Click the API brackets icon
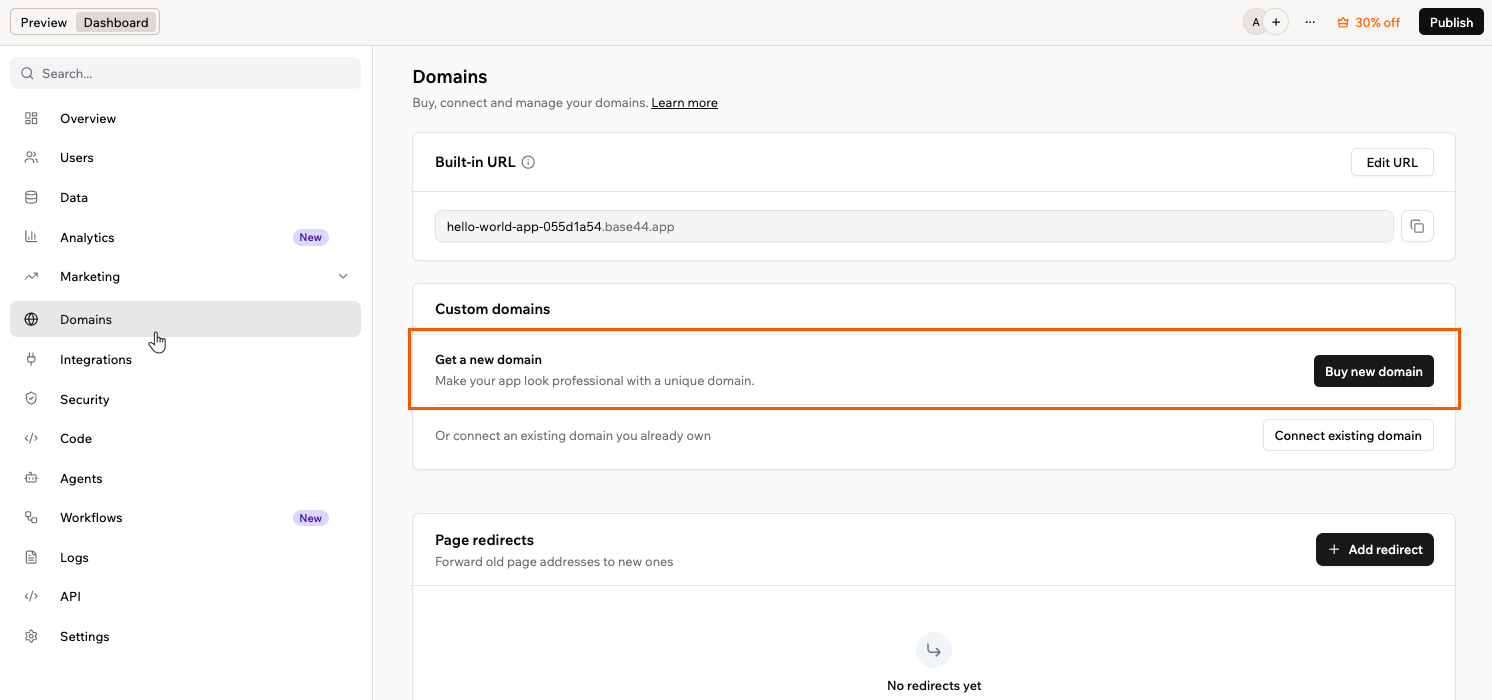The height and width of the screenshot is (700, 1492). click(x=31, y=597)
